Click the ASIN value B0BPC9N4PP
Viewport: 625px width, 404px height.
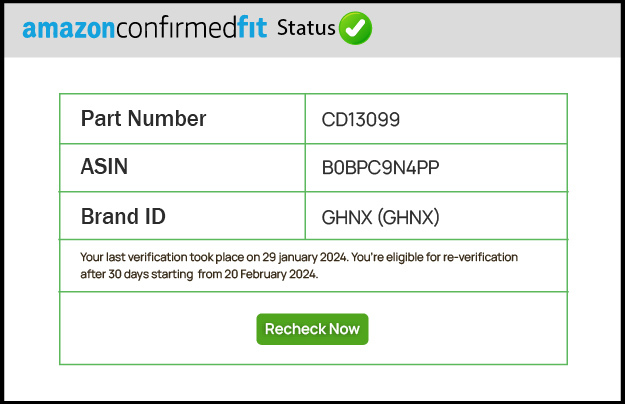click(x=380, y=168)
